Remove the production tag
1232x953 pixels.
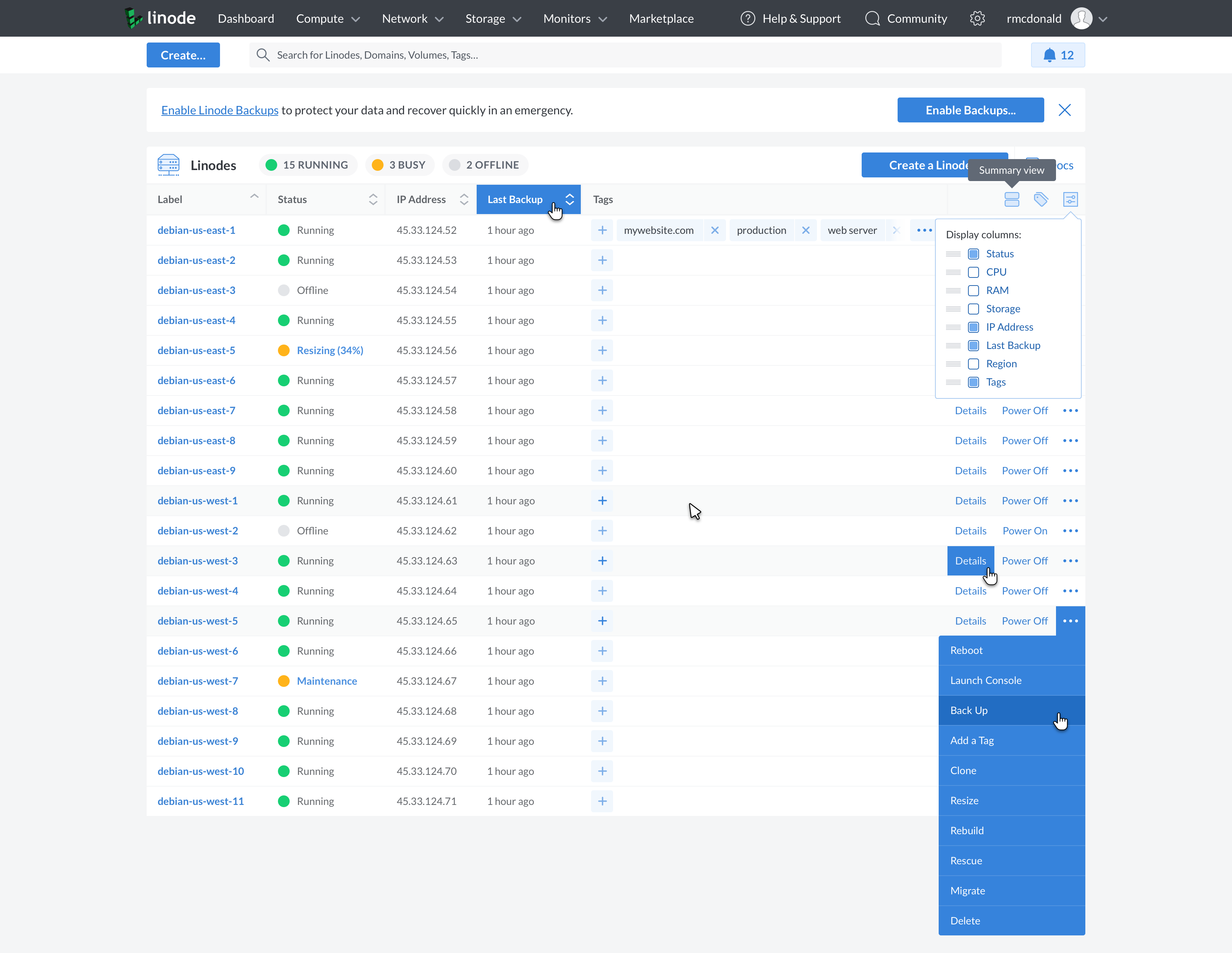(x=806, y=230)
